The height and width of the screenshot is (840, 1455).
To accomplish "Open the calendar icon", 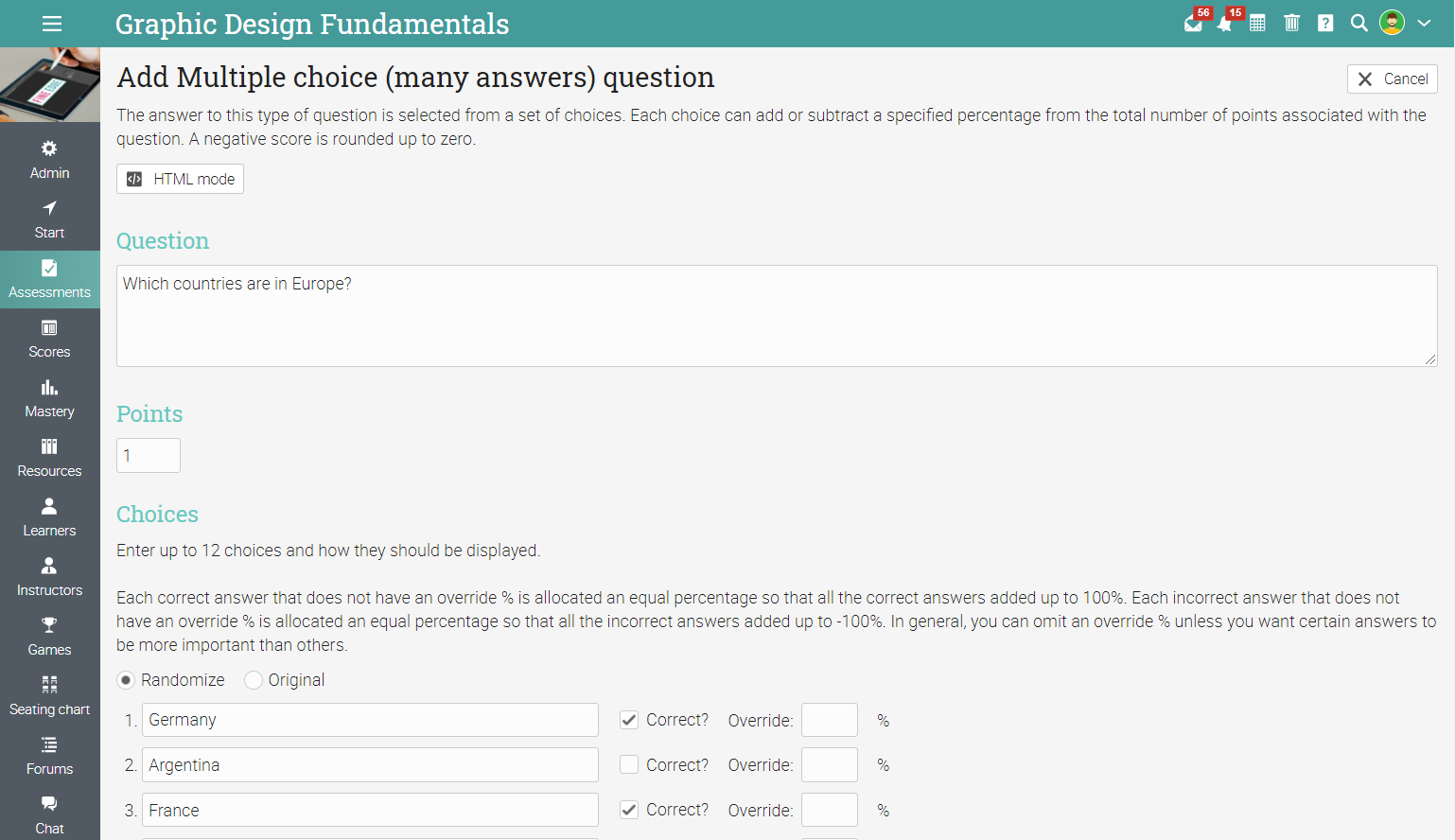I will tap(1257, 24).
